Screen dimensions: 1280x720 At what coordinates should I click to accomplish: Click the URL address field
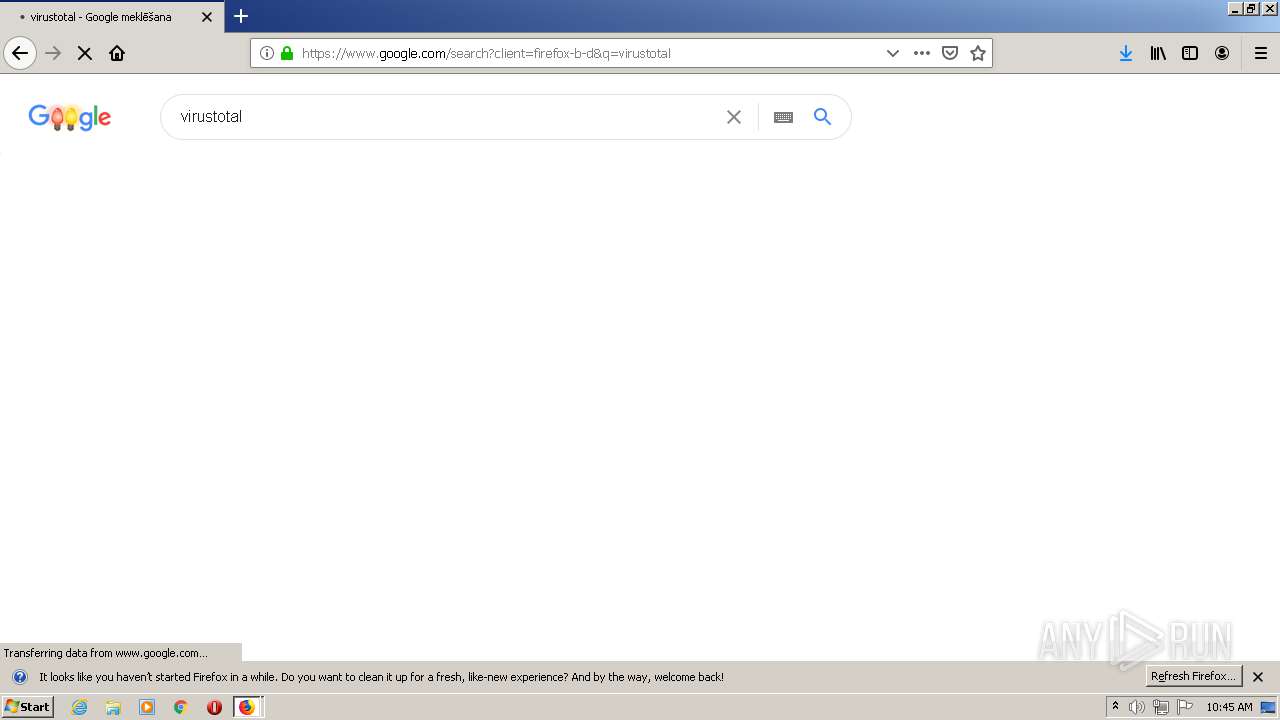[585, 53]
